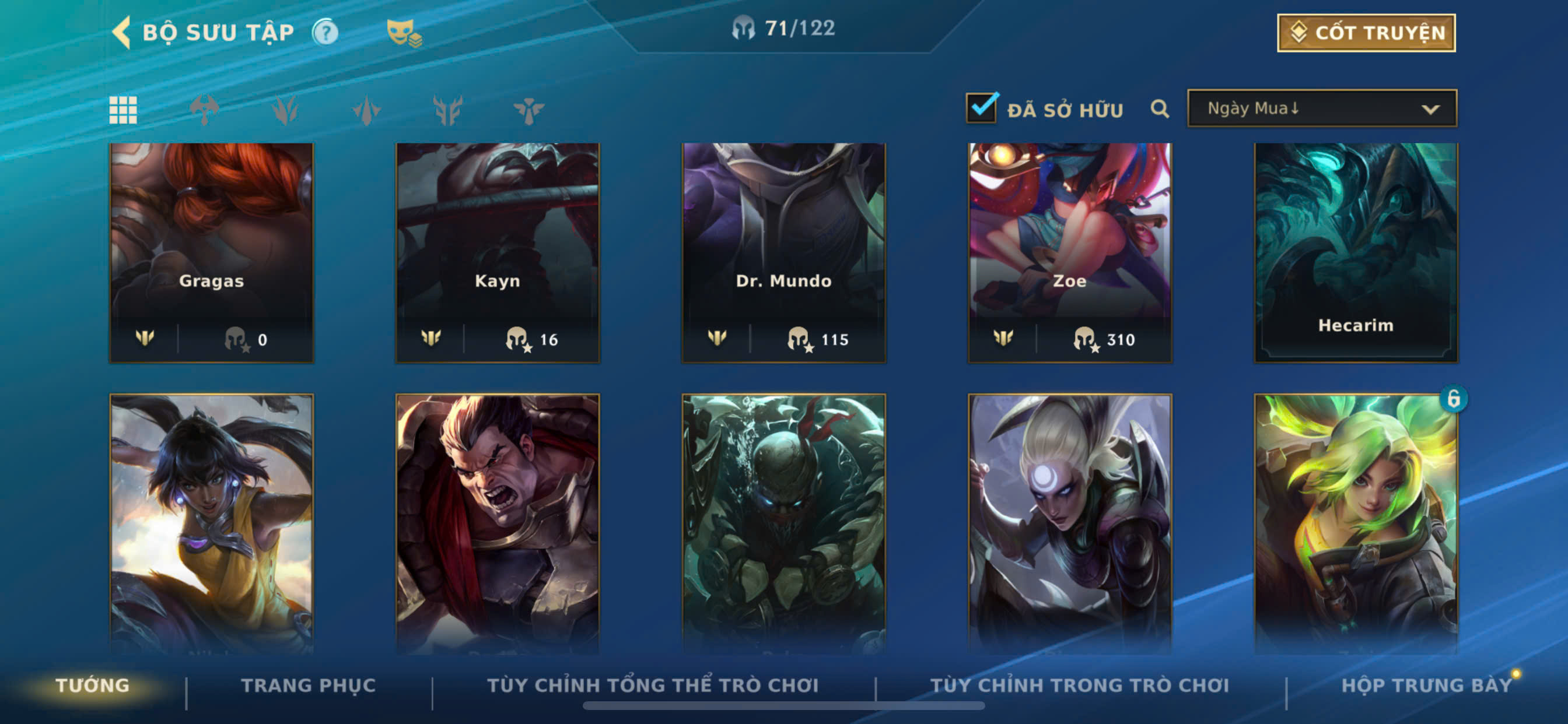Open the Hộp Trưng Bày tab
This screenshot has height=724, width=1568.
click(x=1427, y=685)
